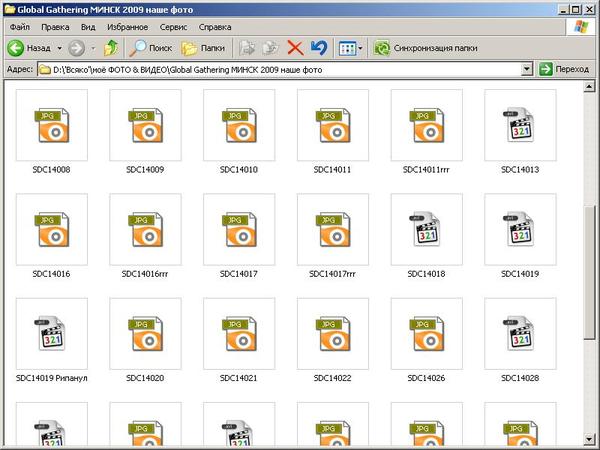Select the SDC14011 JPG file

(x=333, y=132)
